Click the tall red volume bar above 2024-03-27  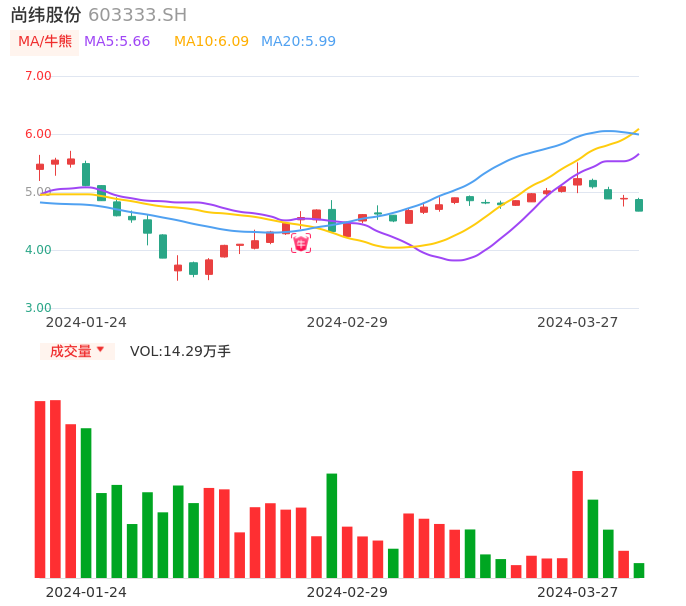coord(577,524)
